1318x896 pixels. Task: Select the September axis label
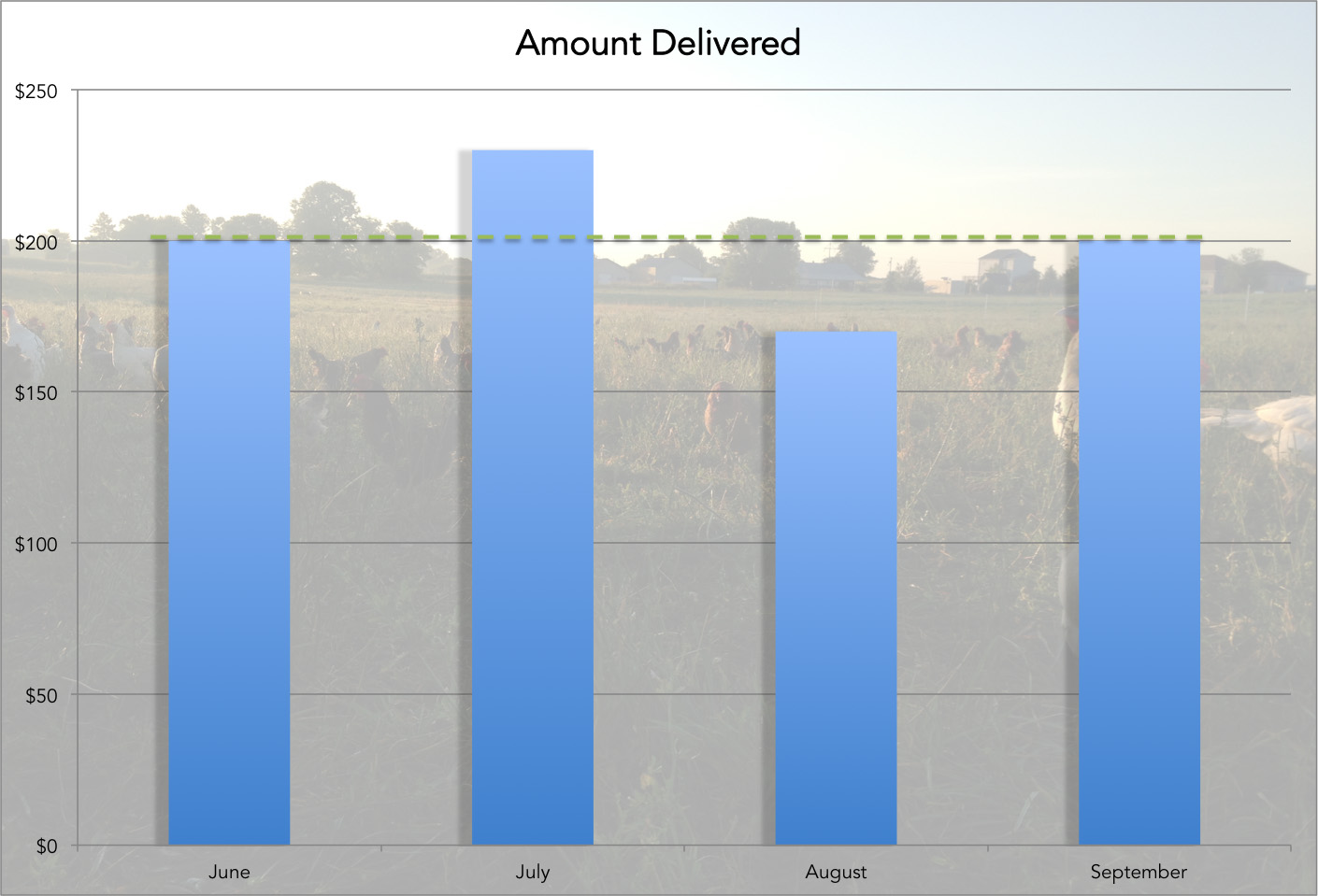pos(1139,873)
